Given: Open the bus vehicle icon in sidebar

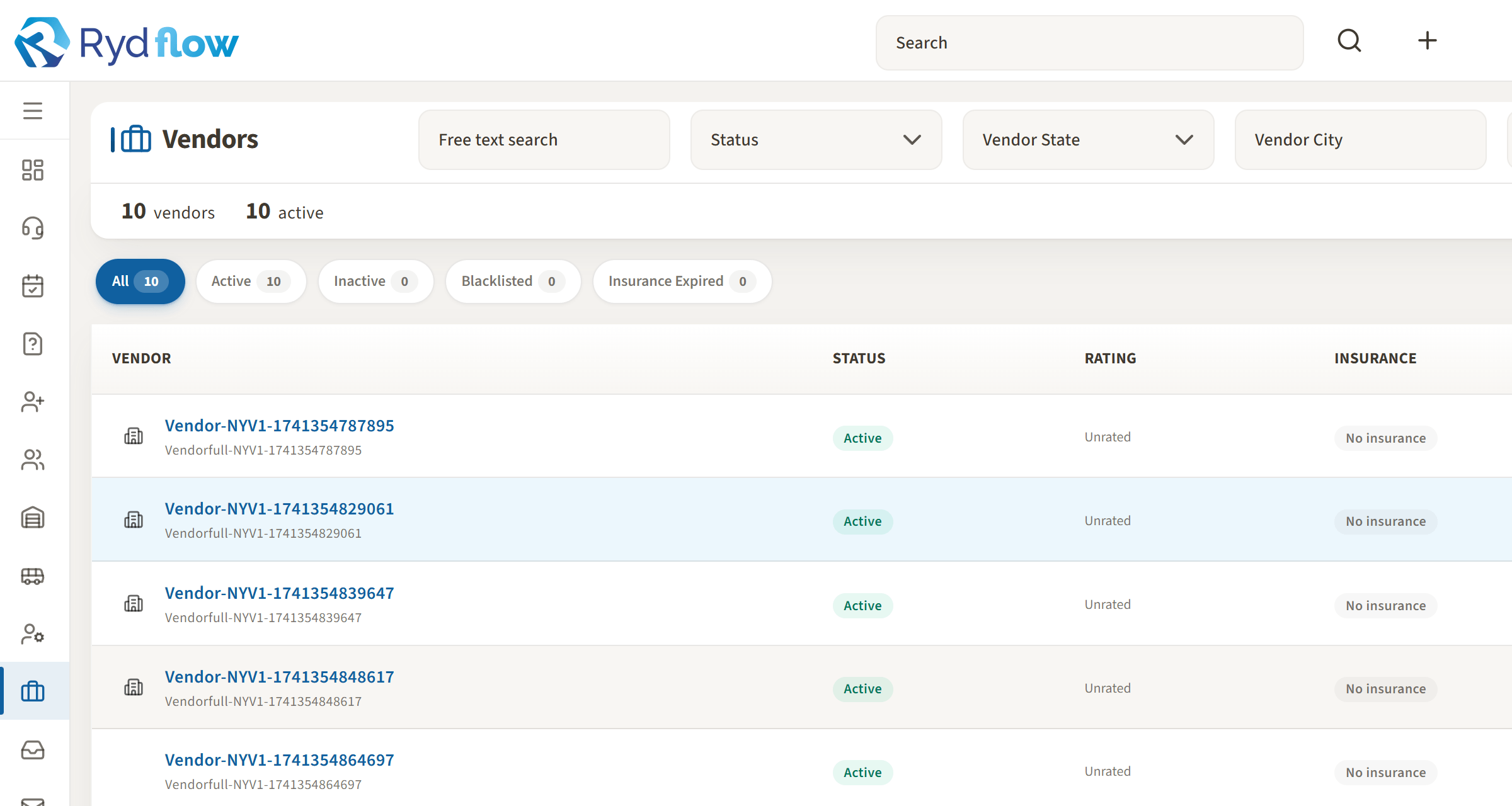Looking at the screenshot, I should 33,576.
